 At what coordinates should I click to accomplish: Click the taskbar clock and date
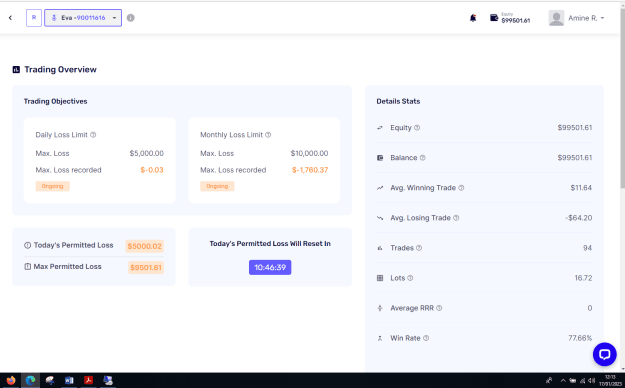610,380
